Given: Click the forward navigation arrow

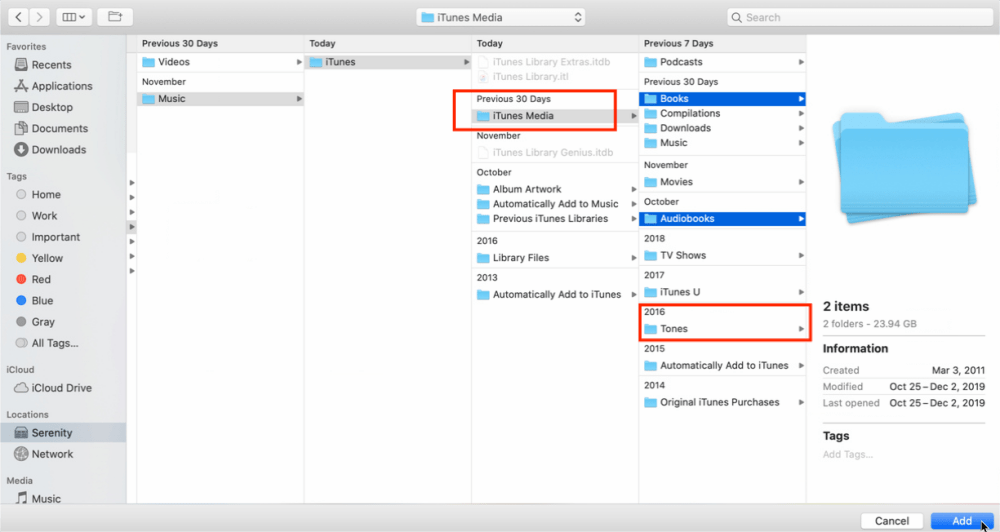Looking at the screenshot, I should click(x=40, y=17).
